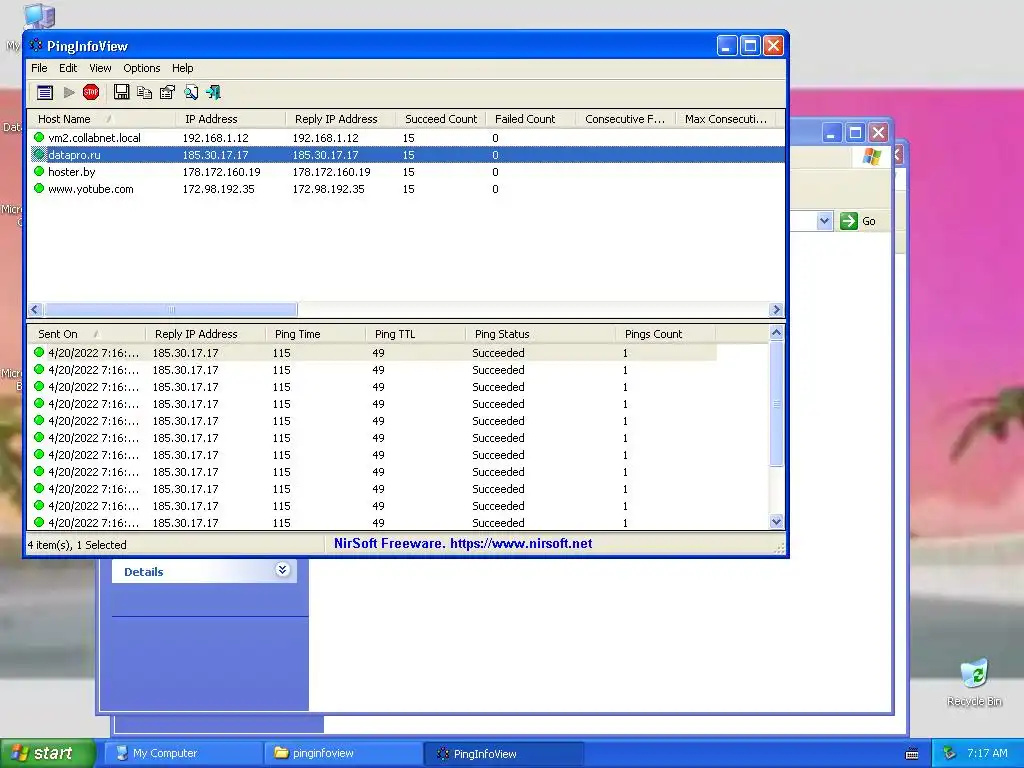Click reply IP 172.98.192.35 cell
This screenshot has width=1024, height=768.
[328, 189]
